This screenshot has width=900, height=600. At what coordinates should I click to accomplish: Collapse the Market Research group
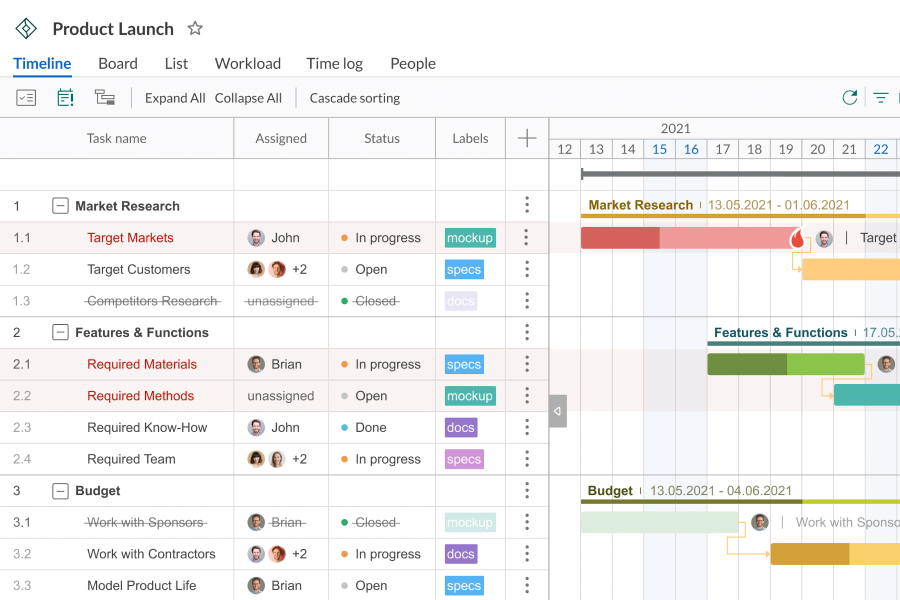point(60,206)
